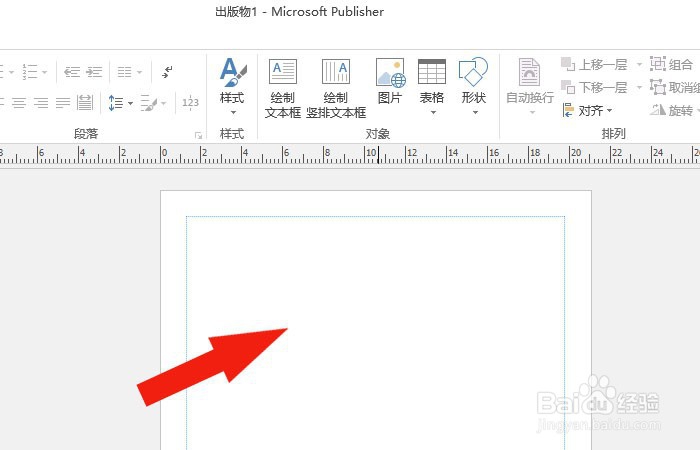
Task: Open the numbered list style dropdown arrow
Action: click(x=44, y=72)
